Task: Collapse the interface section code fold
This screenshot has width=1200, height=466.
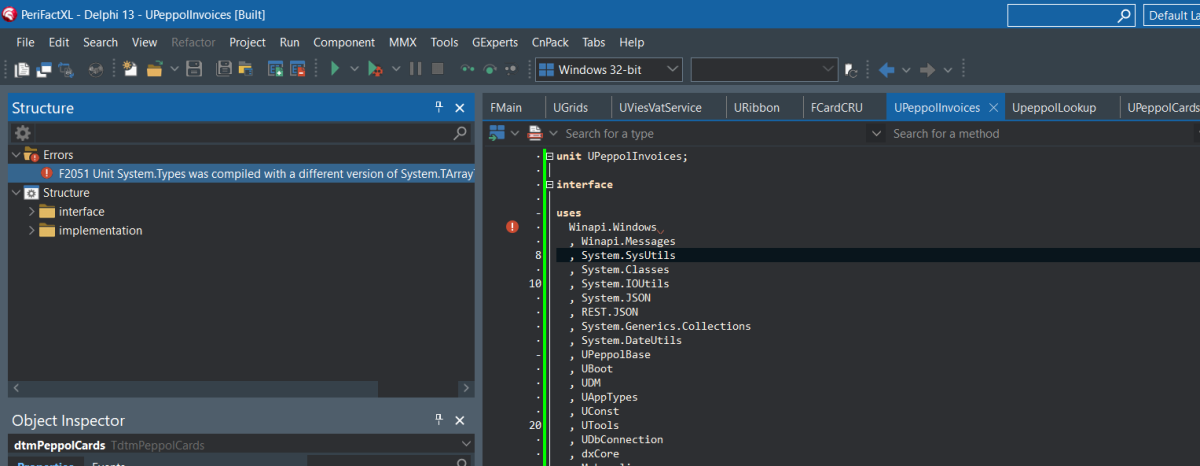Action: tap(548, 185)
